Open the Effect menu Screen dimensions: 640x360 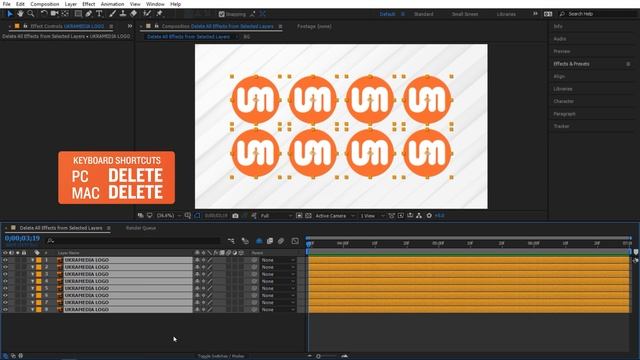(x=89, y=4)
